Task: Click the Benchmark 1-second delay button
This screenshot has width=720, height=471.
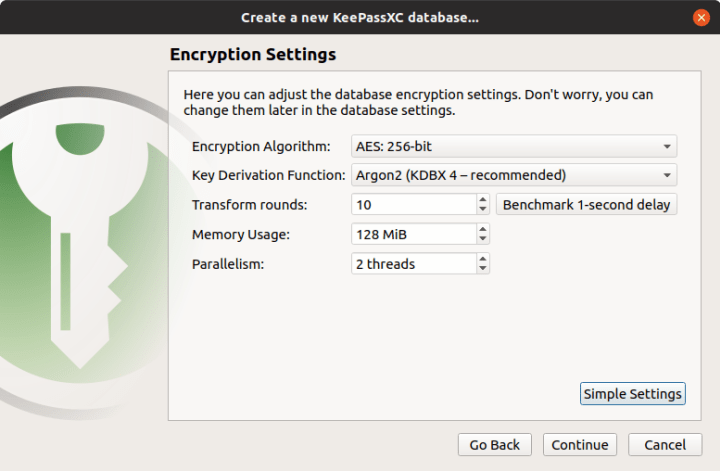Action: 586,204
